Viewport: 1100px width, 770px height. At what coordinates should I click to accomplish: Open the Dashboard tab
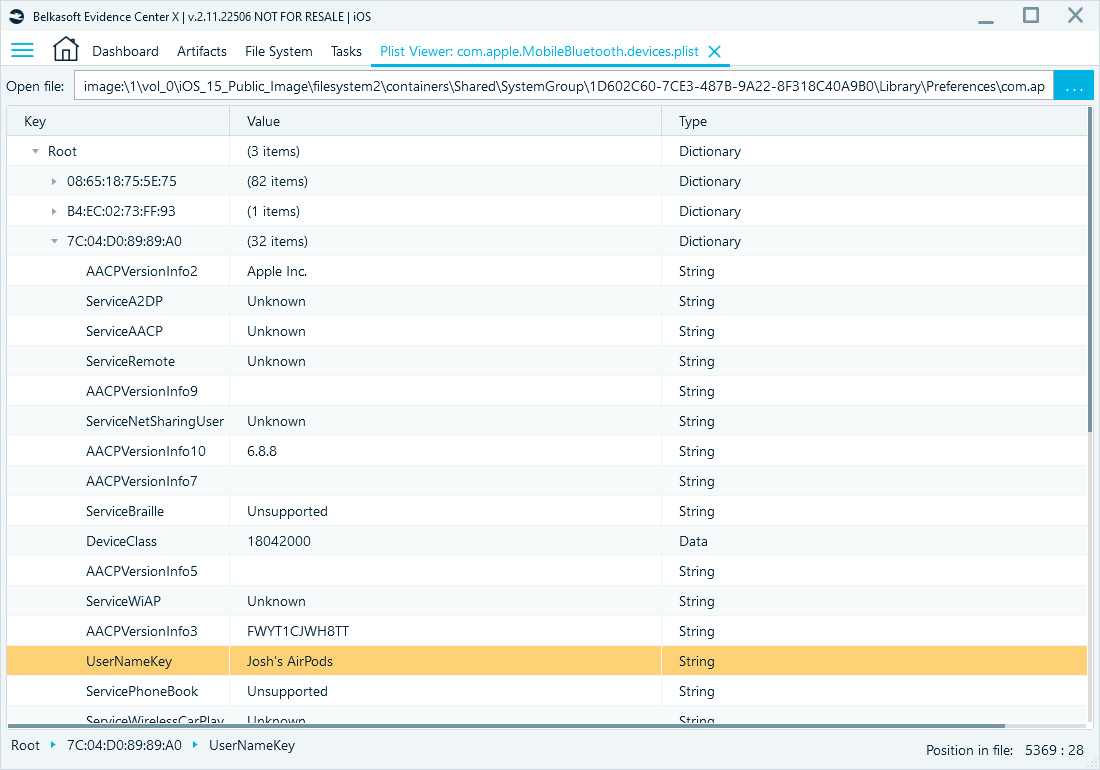(126, 51)
